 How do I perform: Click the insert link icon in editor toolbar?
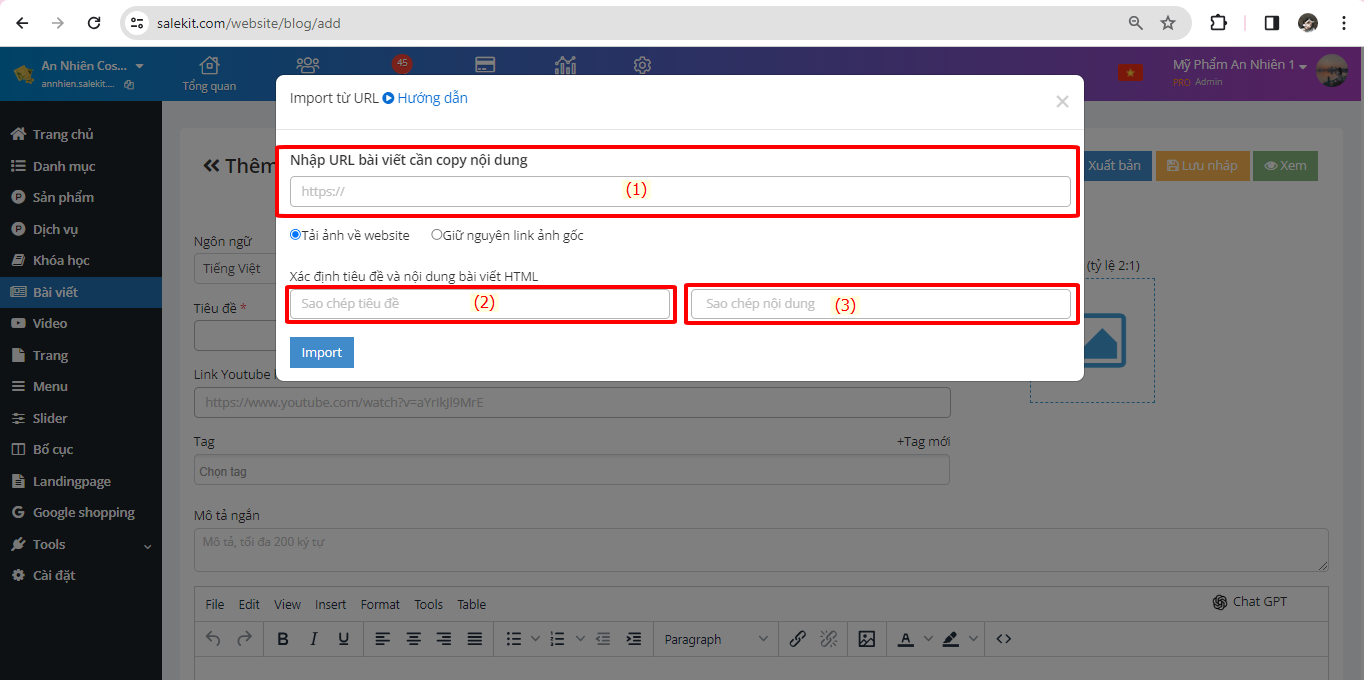tap(797, 639)
